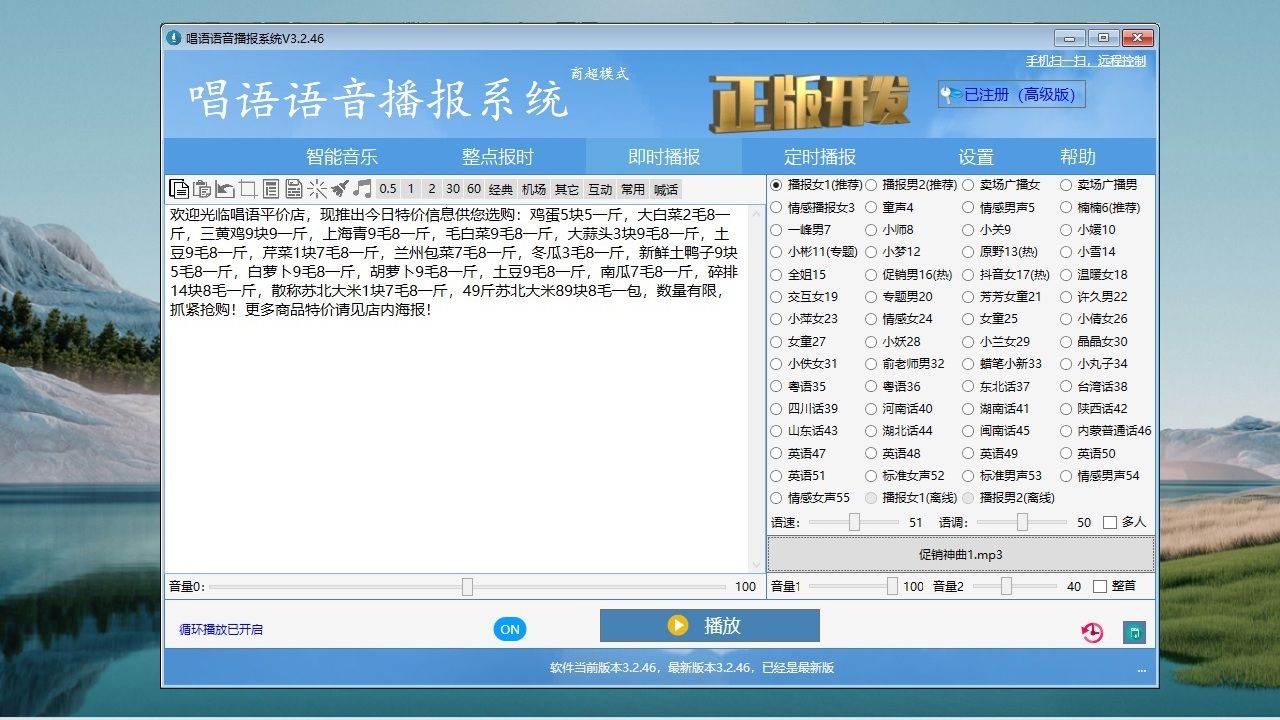Image resolution: width=1280 pixels, height=720 pixels.
Task: Click the 播放 play button
Action: (708, 625)
